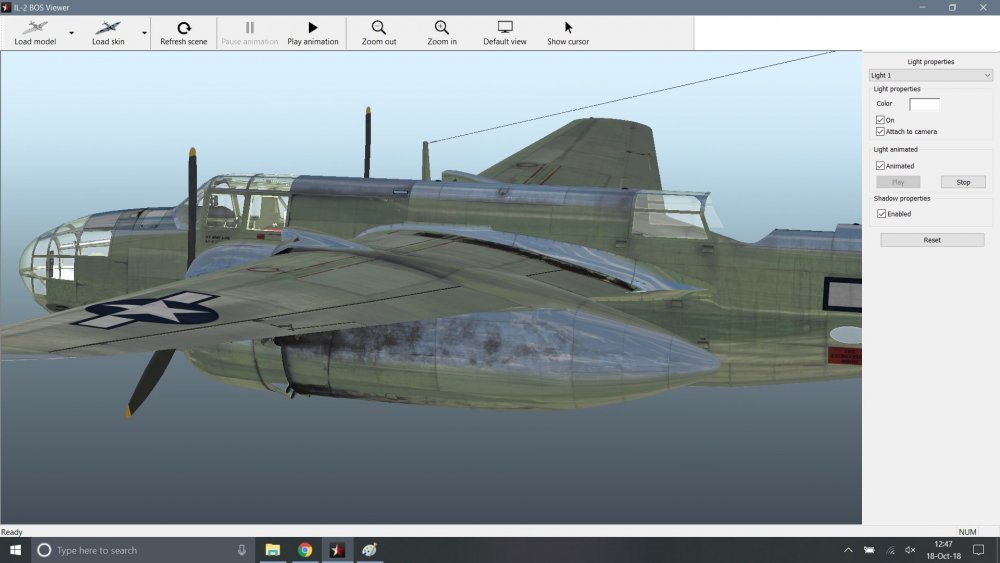Viewport: 1000px width, 563px height.
Task: Expand the Load skin dropdown arrow
Action: [x=144, y=33]
